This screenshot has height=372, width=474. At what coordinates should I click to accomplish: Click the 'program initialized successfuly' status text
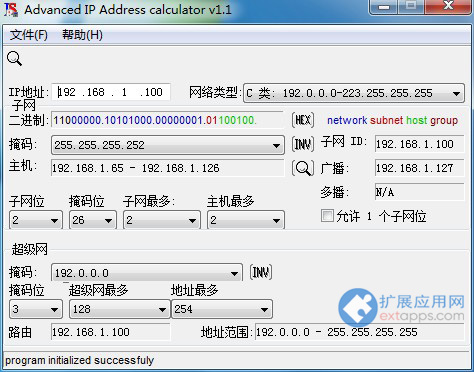(x=79, y=360)
